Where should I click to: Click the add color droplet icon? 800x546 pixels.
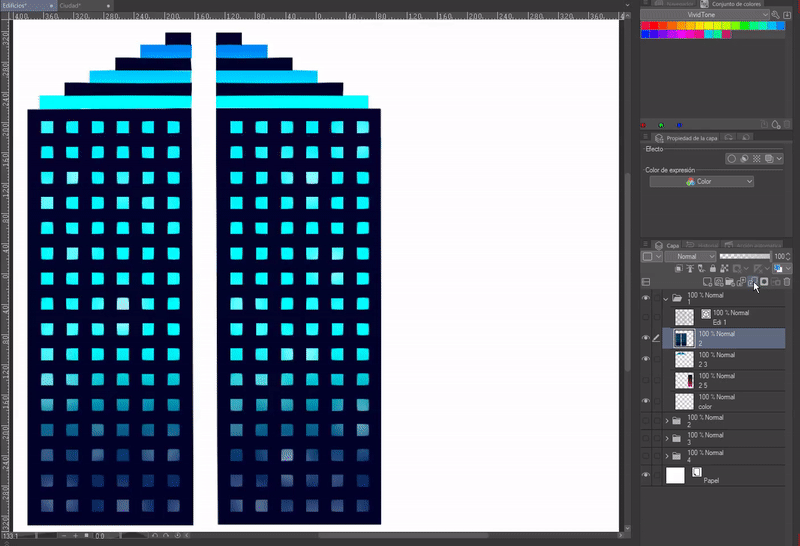click(776, 124)
